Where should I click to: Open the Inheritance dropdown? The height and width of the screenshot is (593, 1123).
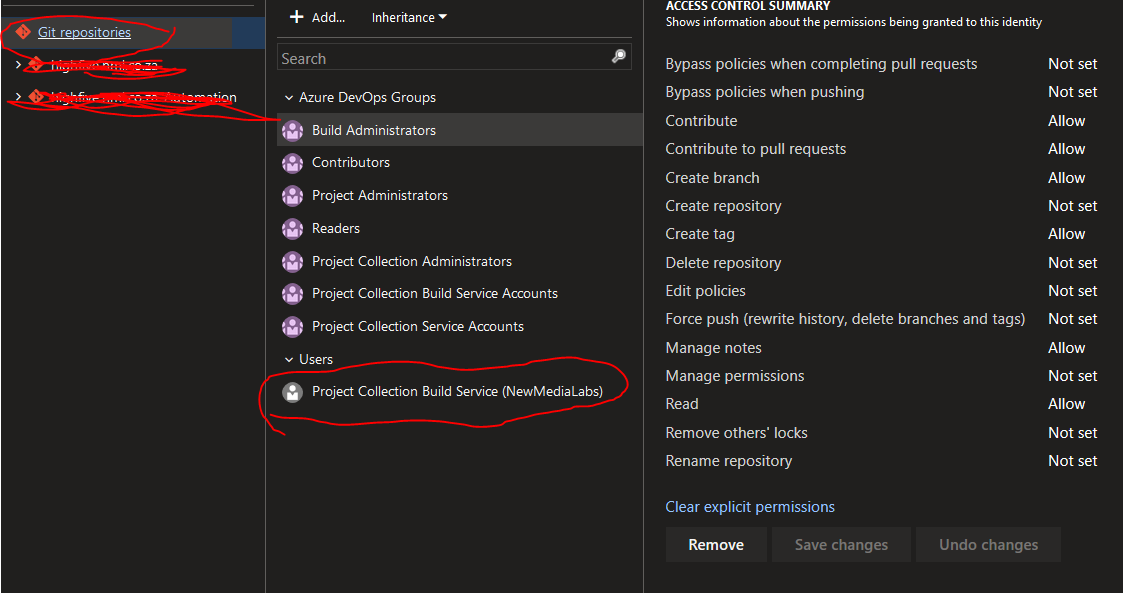tap(409, 17)
